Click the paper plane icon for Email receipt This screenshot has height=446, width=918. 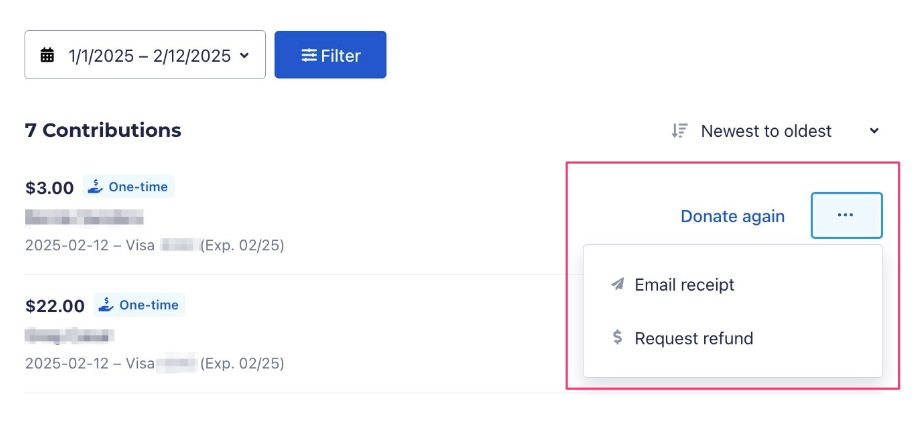tap(618, 285)
